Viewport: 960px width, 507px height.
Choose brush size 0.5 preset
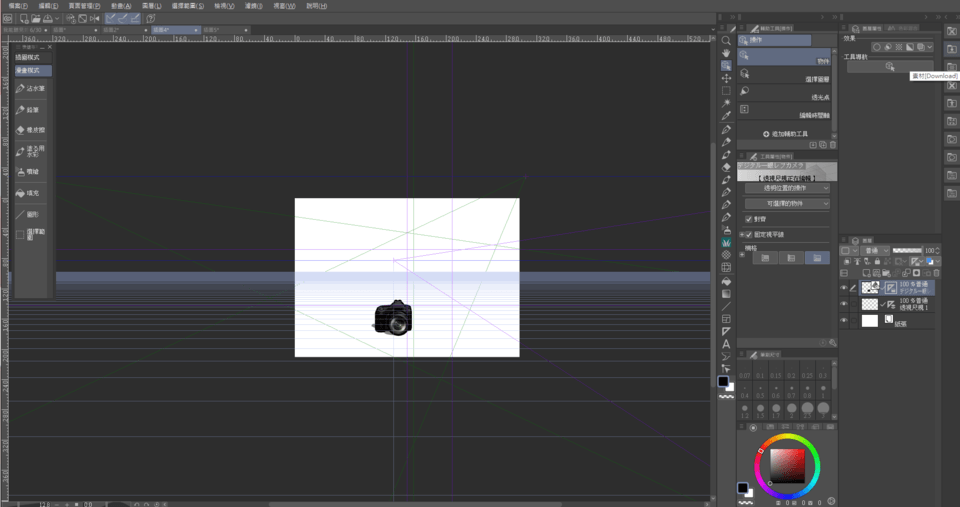760,391
